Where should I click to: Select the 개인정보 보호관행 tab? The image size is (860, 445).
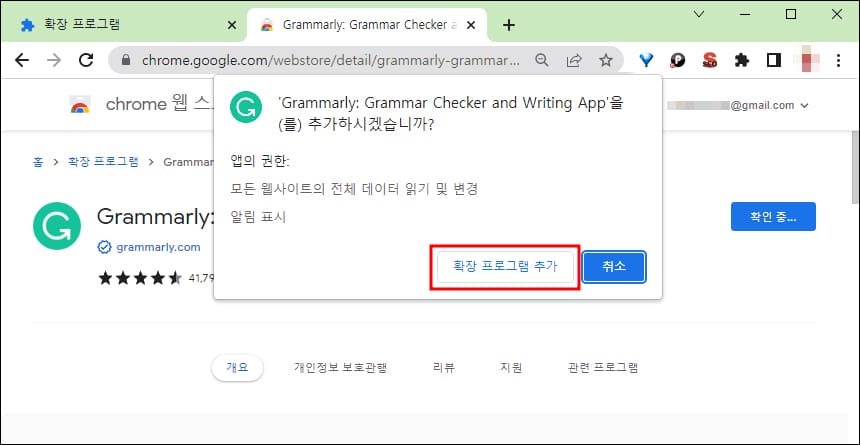pos(341,368)
